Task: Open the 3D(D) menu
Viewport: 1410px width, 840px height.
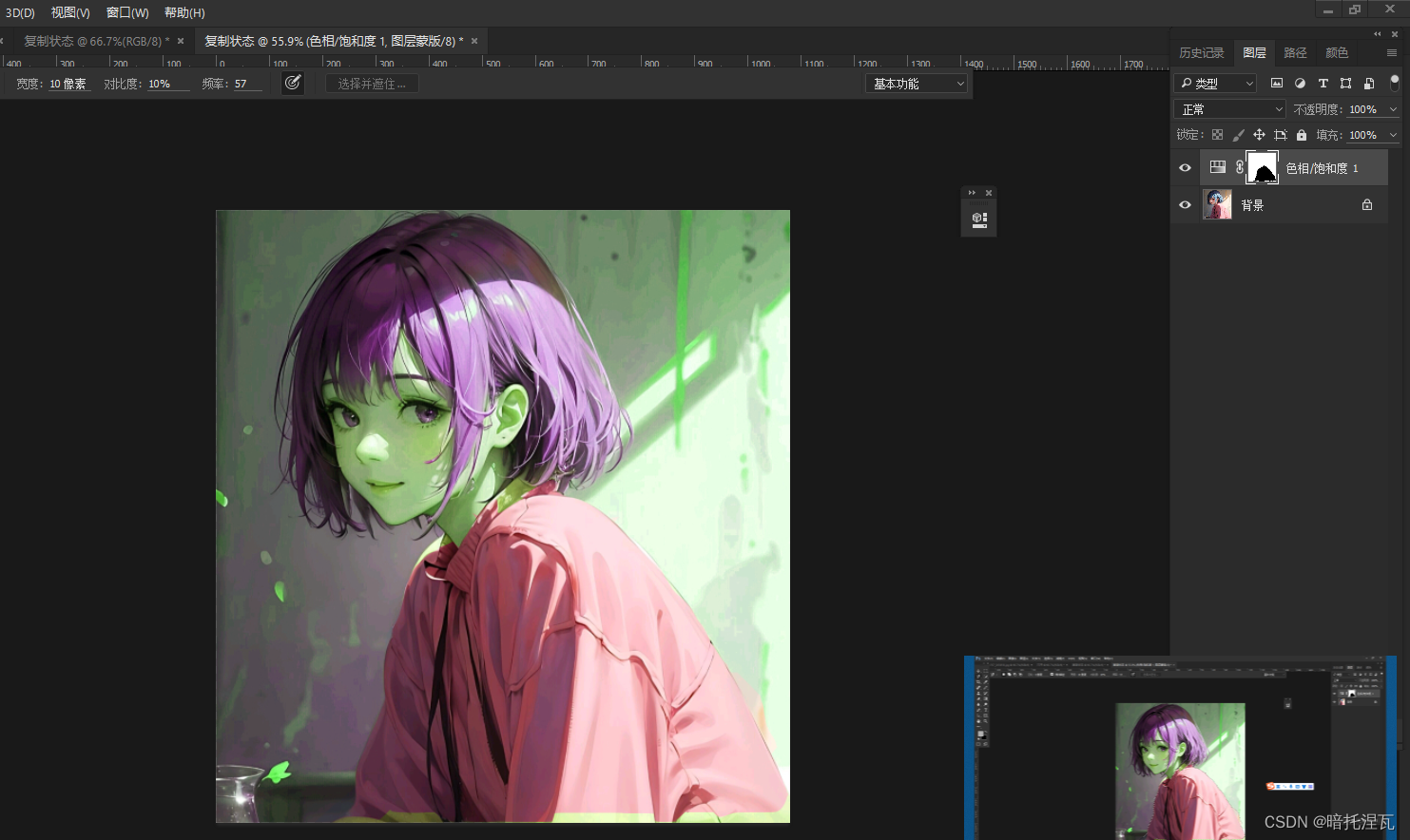Action: (20, 12)
